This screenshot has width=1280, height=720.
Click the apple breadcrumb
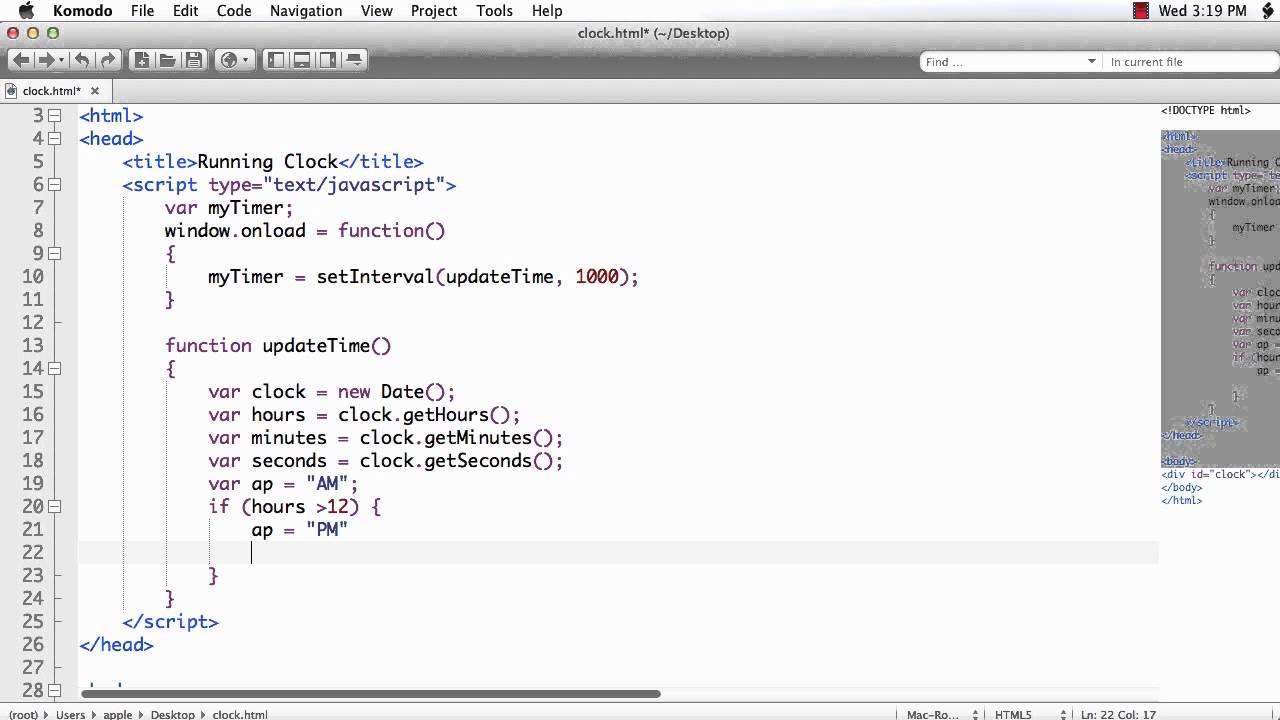(118, 714)
